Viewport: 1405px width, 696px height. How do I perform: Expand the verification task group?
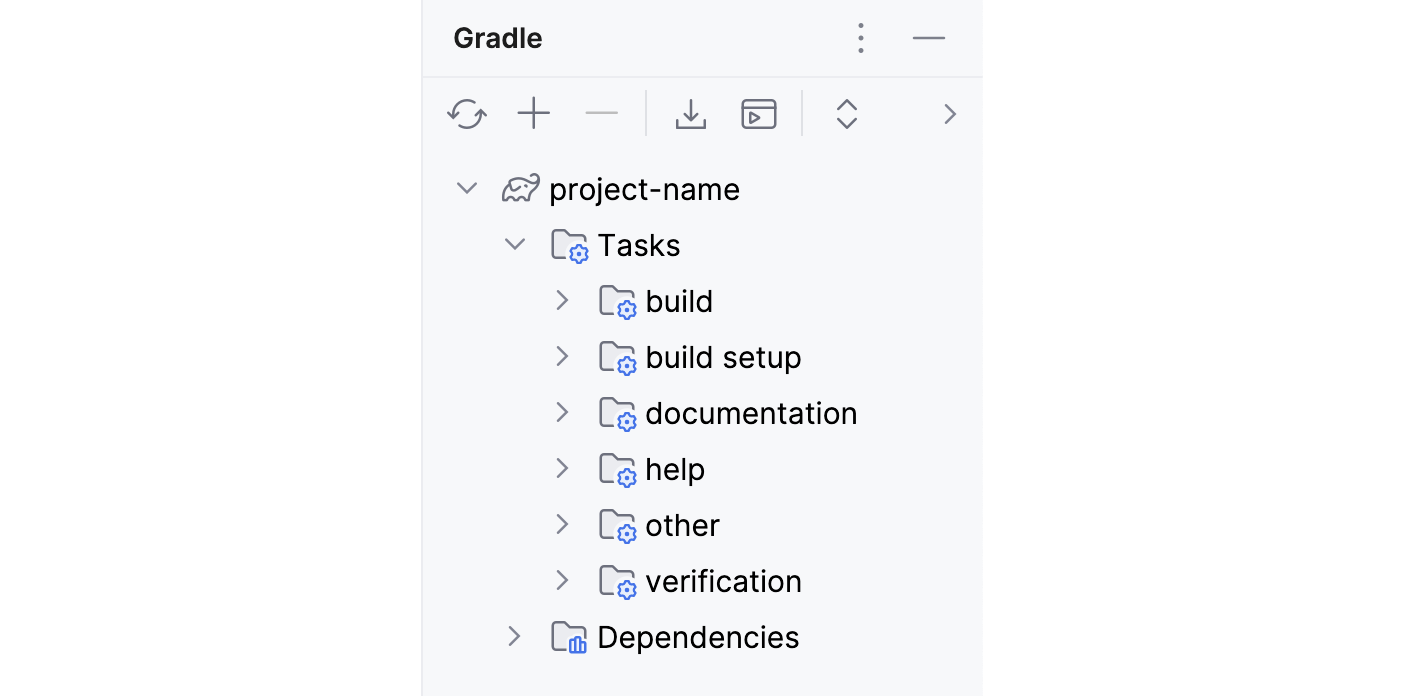tap(562, 580)
